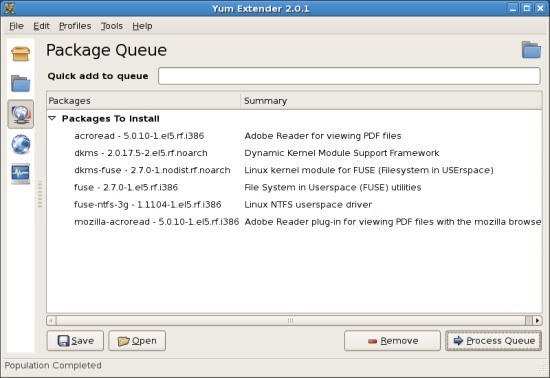The height and width of the screenshot is (378, 550).
Task: Click the Open button
Action: pyautogui.click(x=137, y=340)
